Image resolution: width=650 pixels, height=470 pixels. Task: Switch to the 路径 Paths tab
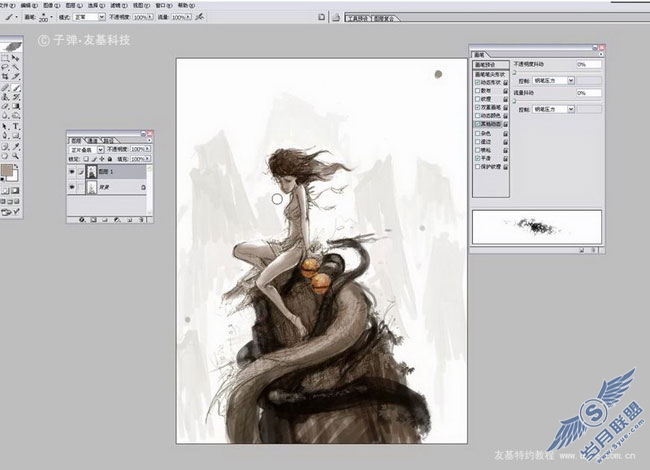tap(108, 141)
